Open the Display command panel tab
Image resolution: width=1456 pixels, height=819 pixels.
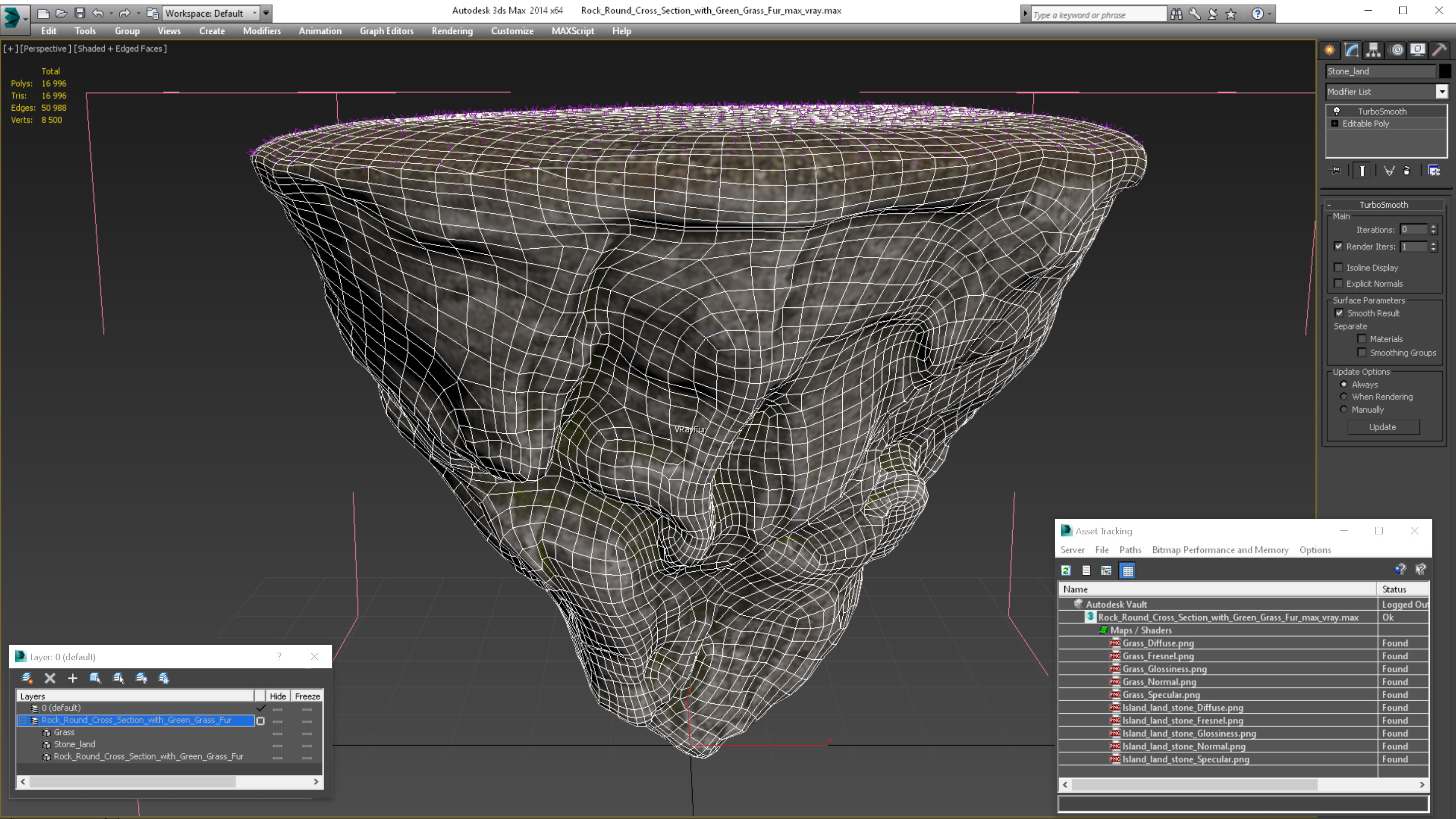[1418, 51]
